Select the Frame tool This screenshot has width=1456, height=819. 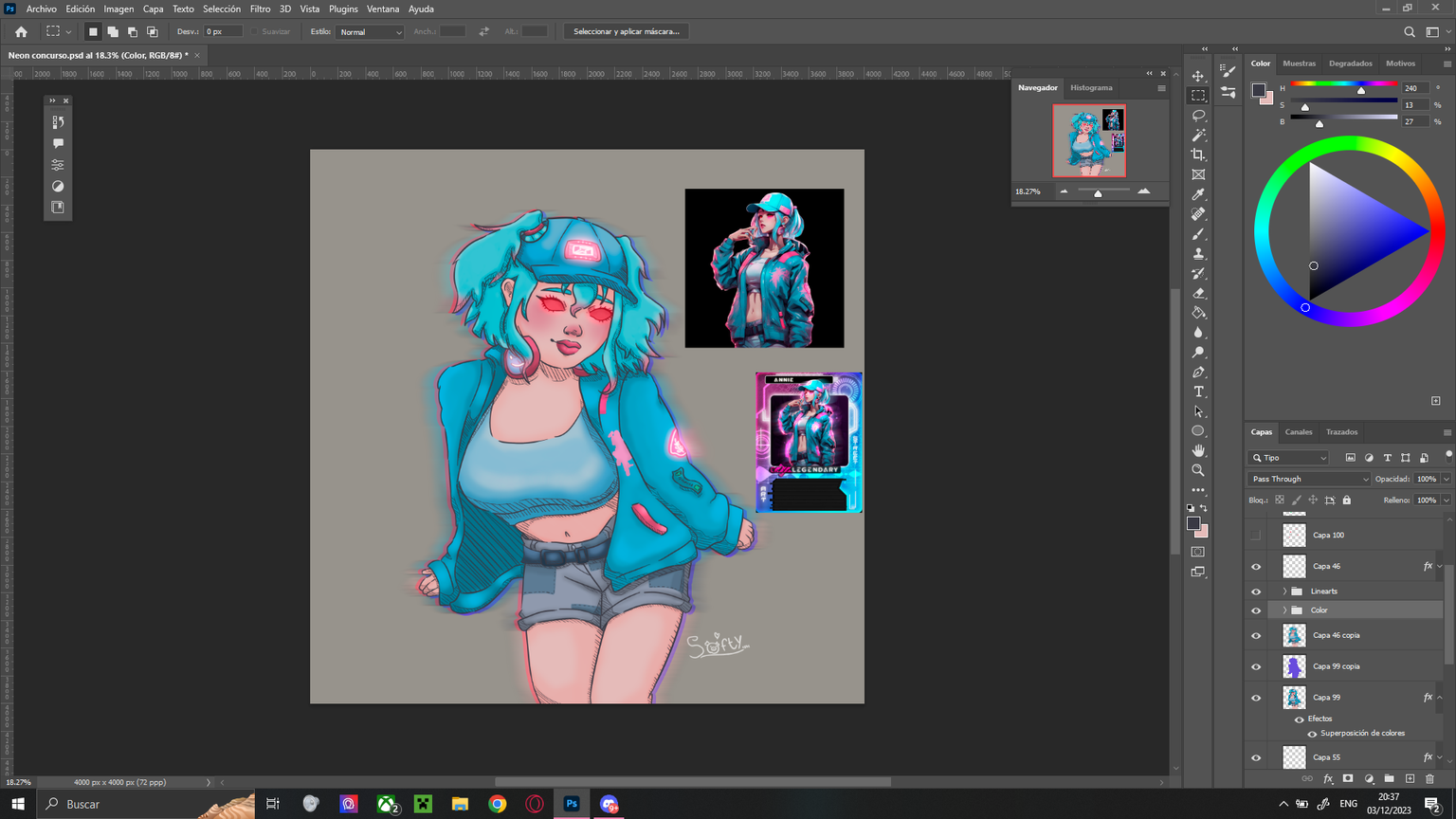(x=1198, y=174)
